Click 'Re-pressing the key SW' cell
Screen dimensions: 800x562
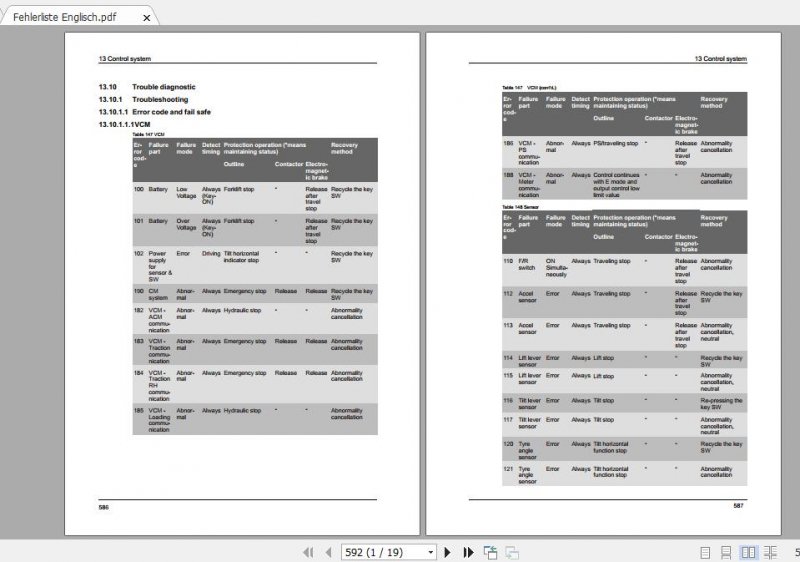721,404
